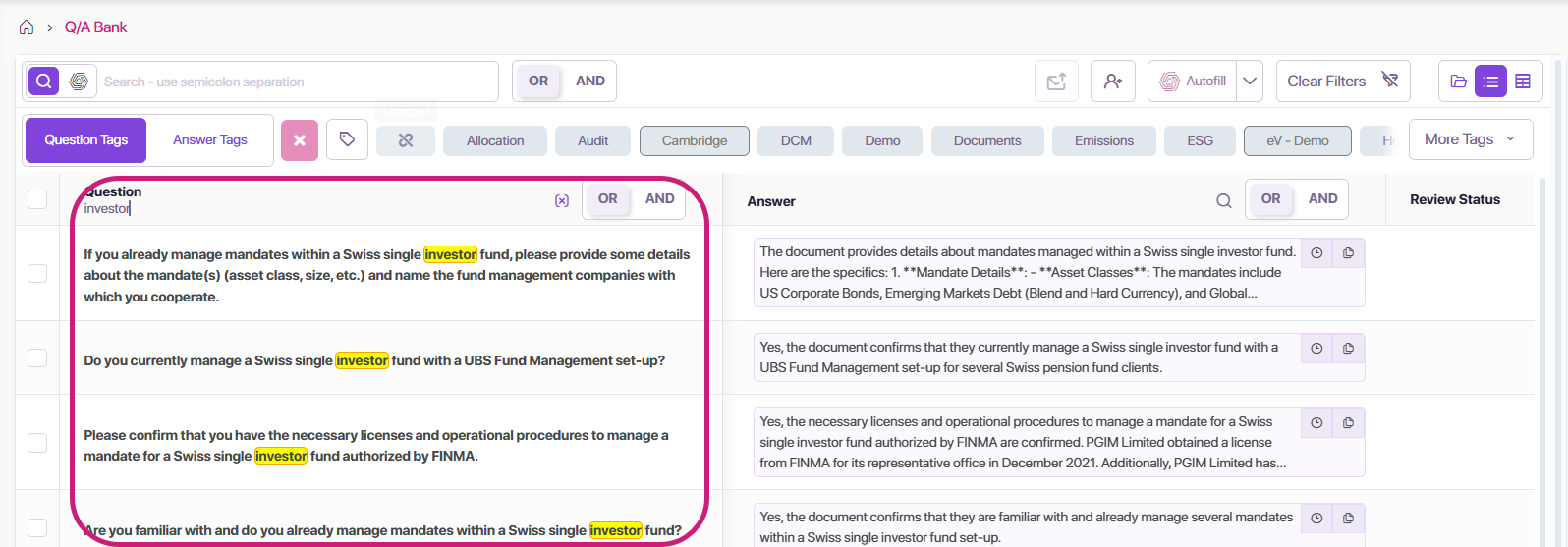The width and height of the screenshot is (1568, 547).
Task: Open the answer listing US Corporate Bonds
Action: coord(1028,272)
